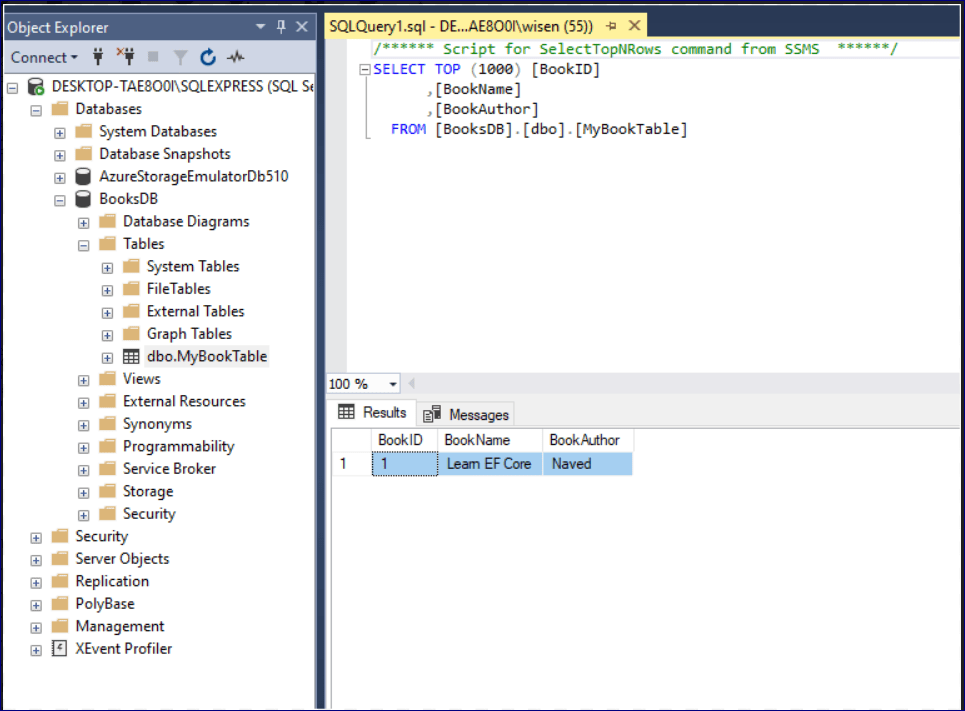The height and width of the screenshot is (711, 965).
Task: Open the 100 % zoom dropdown
Action: 393,384
